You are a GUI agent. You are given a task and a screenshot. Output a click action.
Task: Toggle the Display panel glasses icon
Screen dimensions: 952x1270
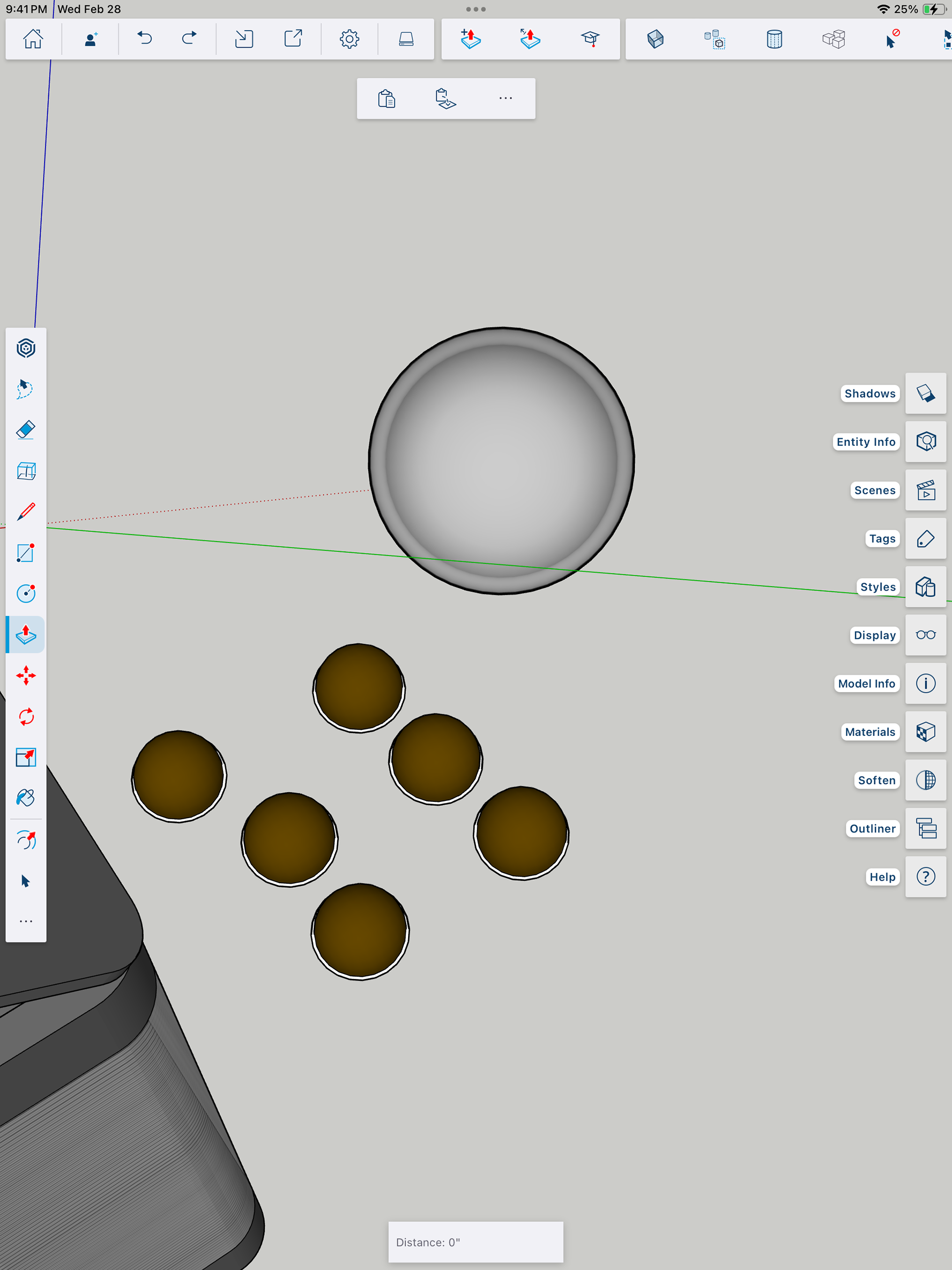(x=925, y=635)
